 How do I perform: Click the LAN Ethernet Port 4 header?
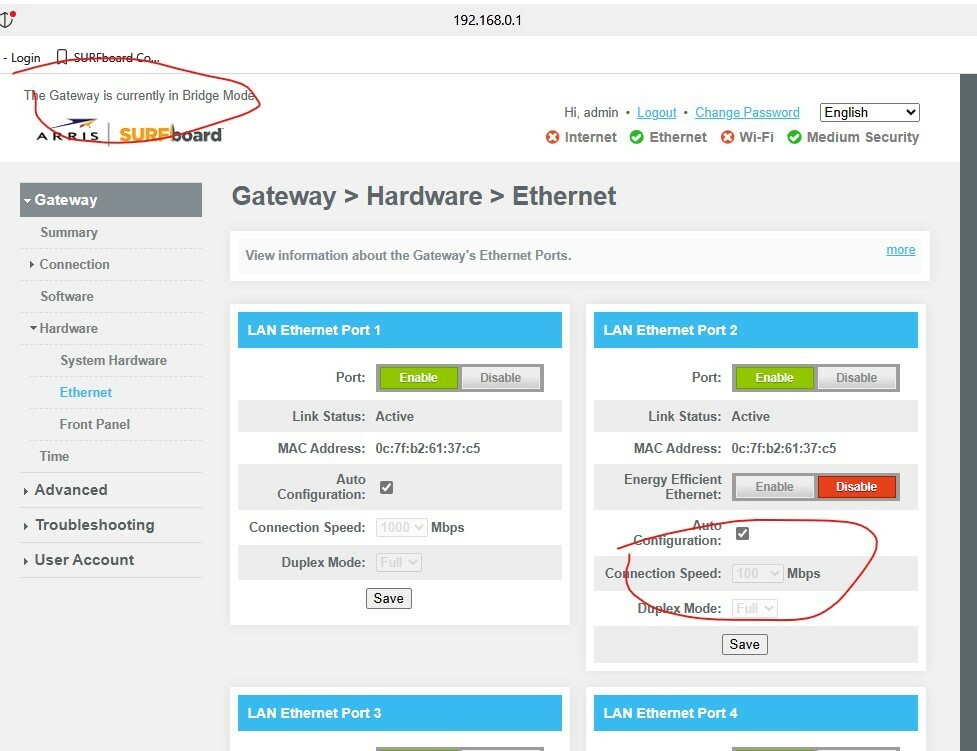(x=755, y=713)
